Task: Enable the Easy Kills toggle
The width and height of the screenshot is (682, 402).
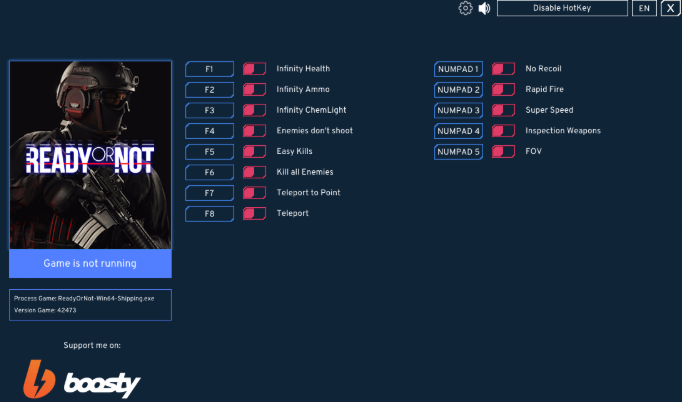Action: [254, 151]
